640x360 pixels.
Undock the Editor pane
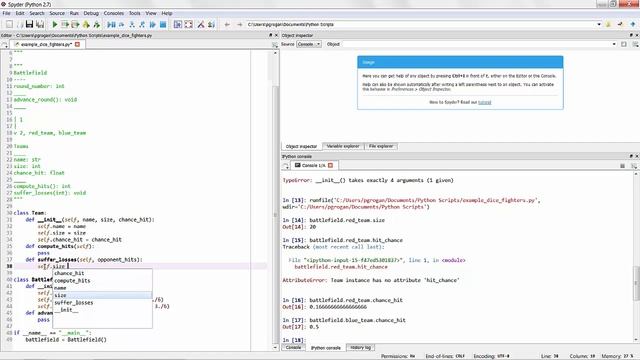coord(270,36)
